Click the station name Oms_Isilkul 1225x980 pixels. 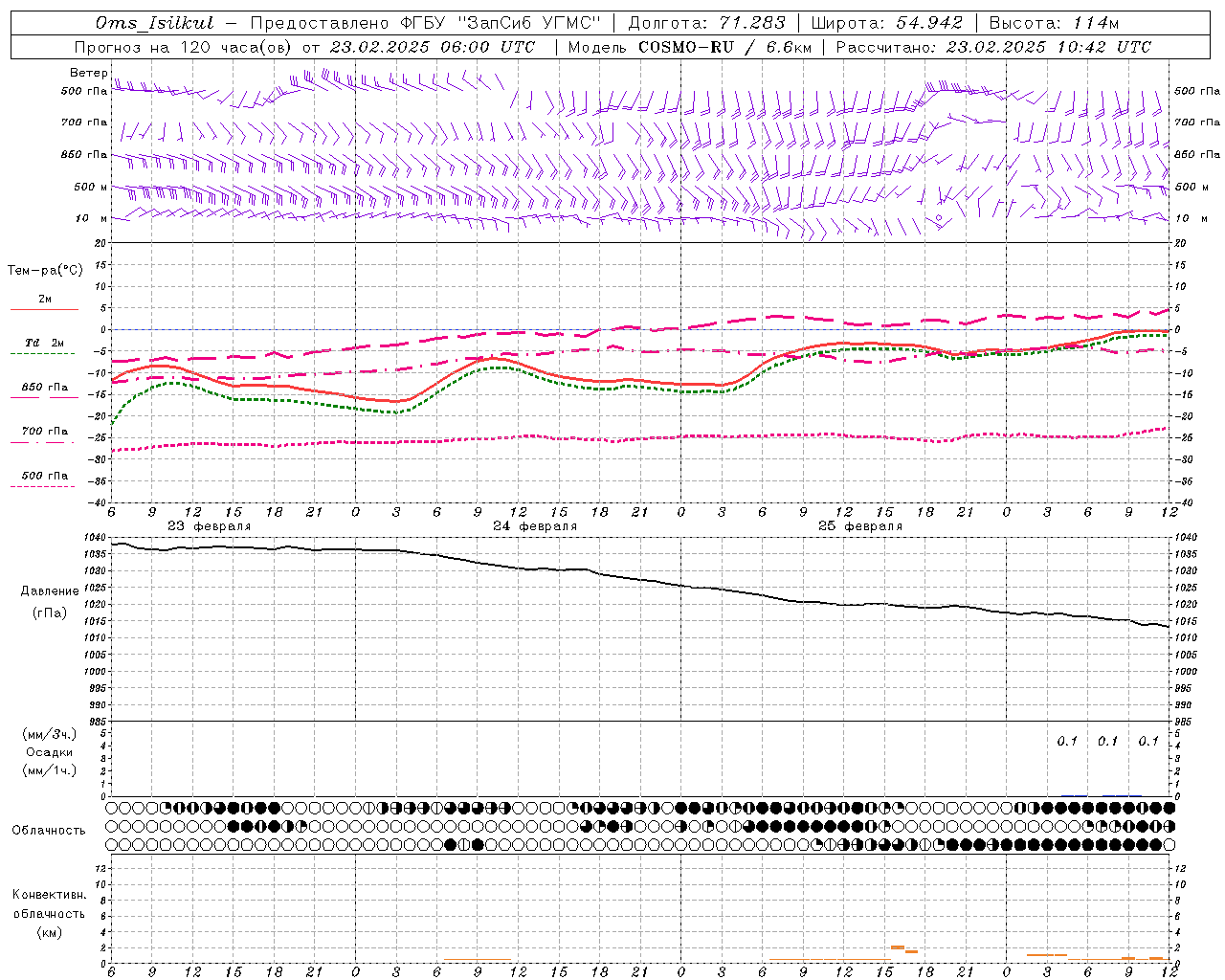155,23
